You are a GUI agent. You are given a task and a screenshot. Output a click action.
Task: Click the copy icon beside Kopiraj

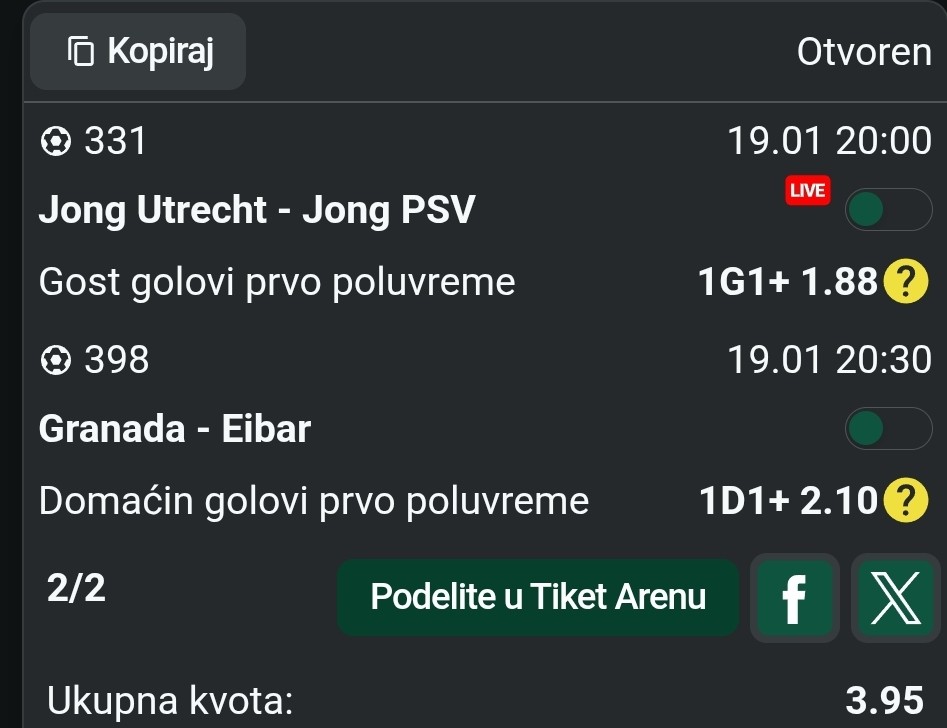click(x=80, y=50)
